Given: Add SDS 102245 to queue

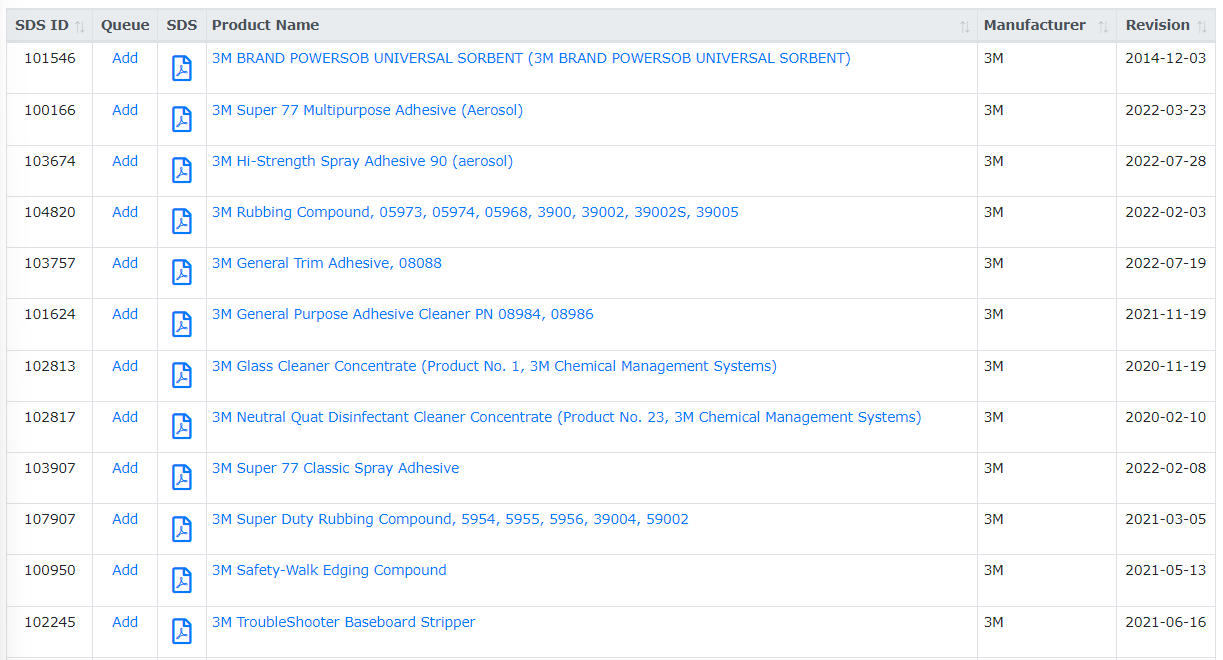Looking at the screenshot, I should 125,622.
